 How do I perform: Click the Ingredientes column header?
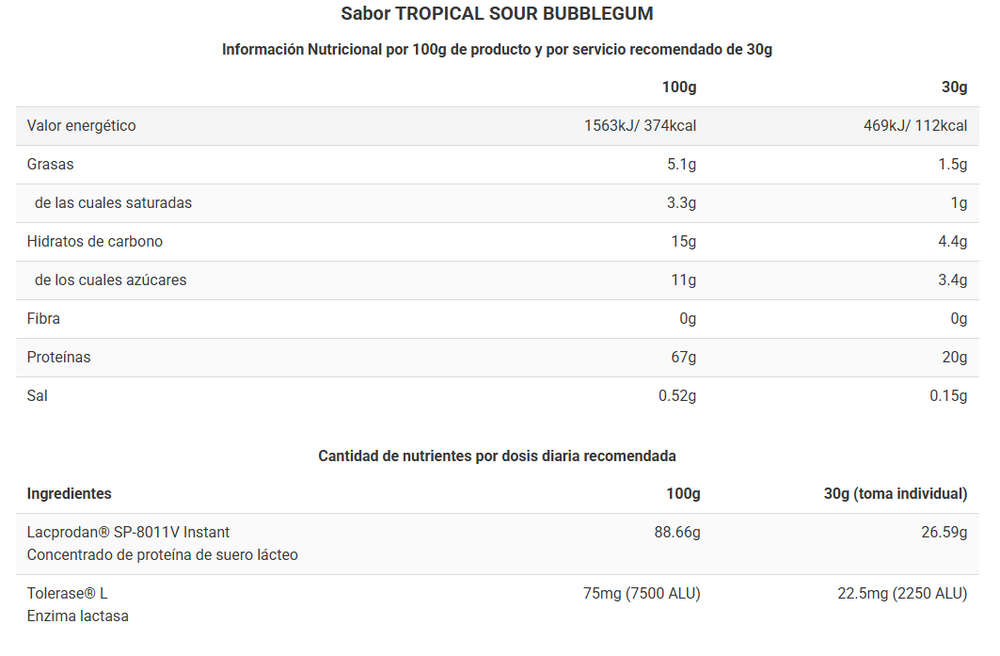pyautogui.click(x=69, y=494)
